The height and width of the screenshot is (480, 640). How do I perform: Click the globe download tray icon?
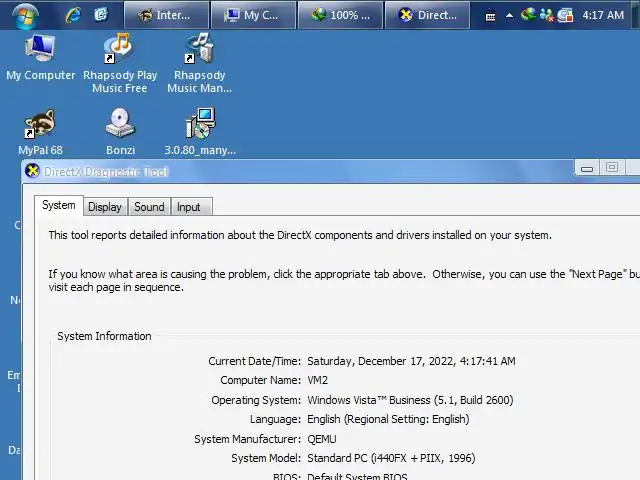coord(528,15)
